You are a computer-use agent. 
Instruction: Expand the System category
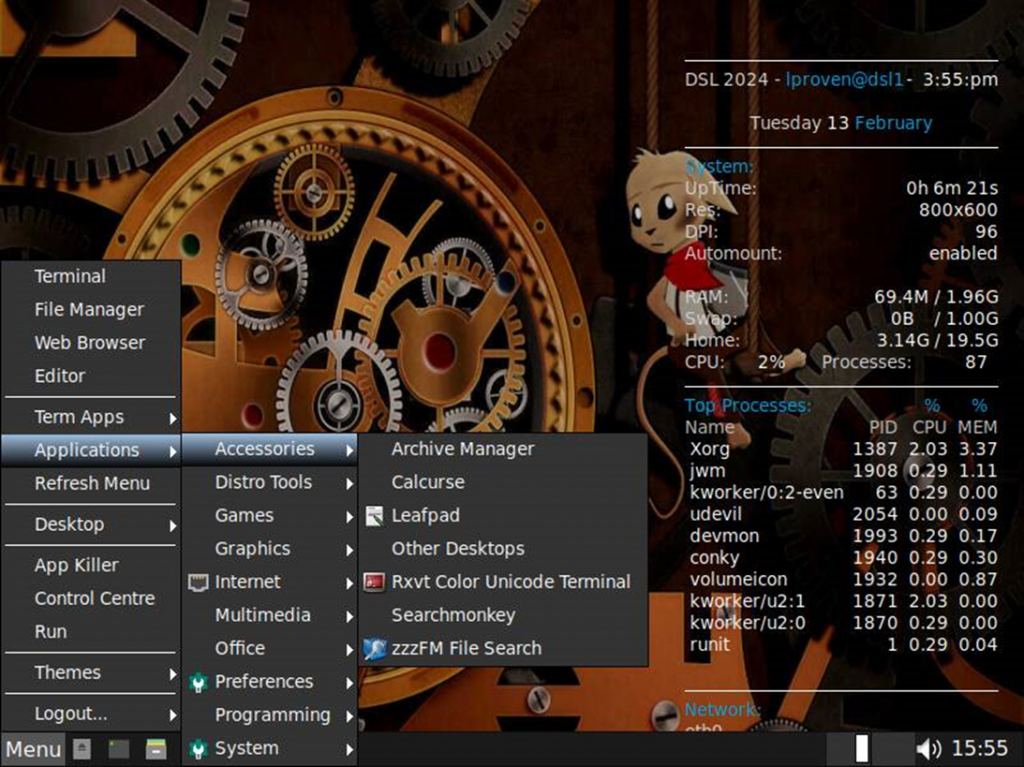click(x=270, y=749)
